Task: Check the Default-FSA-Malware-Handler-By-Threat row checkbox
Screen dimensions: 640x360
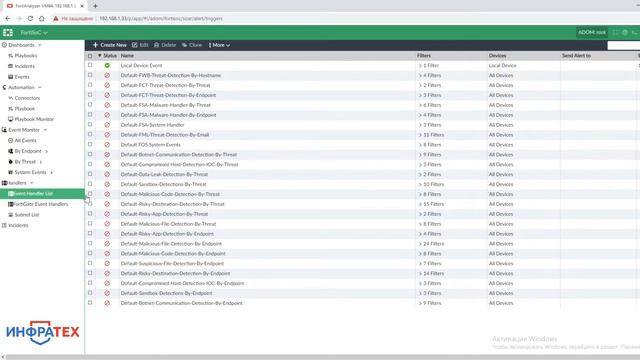Action: pyautogui.click(x=90, y=105)
